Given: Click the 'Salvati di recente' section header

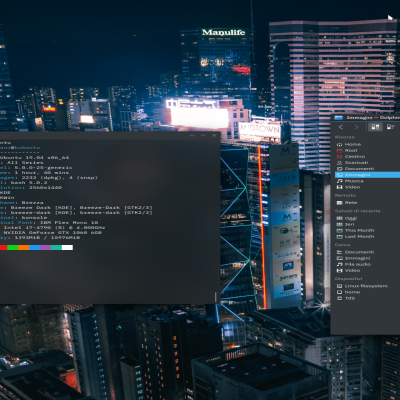Looking at the screenshot, I should pos(357,211).
